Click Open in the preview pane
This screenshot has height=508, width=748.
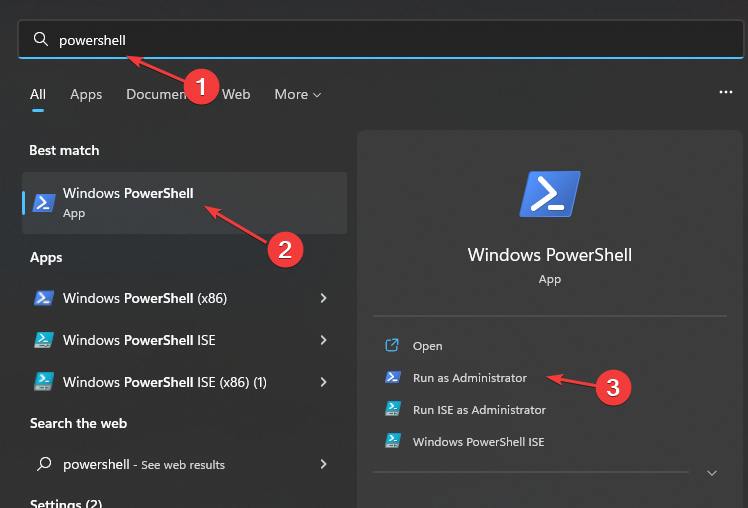point(427,346)
